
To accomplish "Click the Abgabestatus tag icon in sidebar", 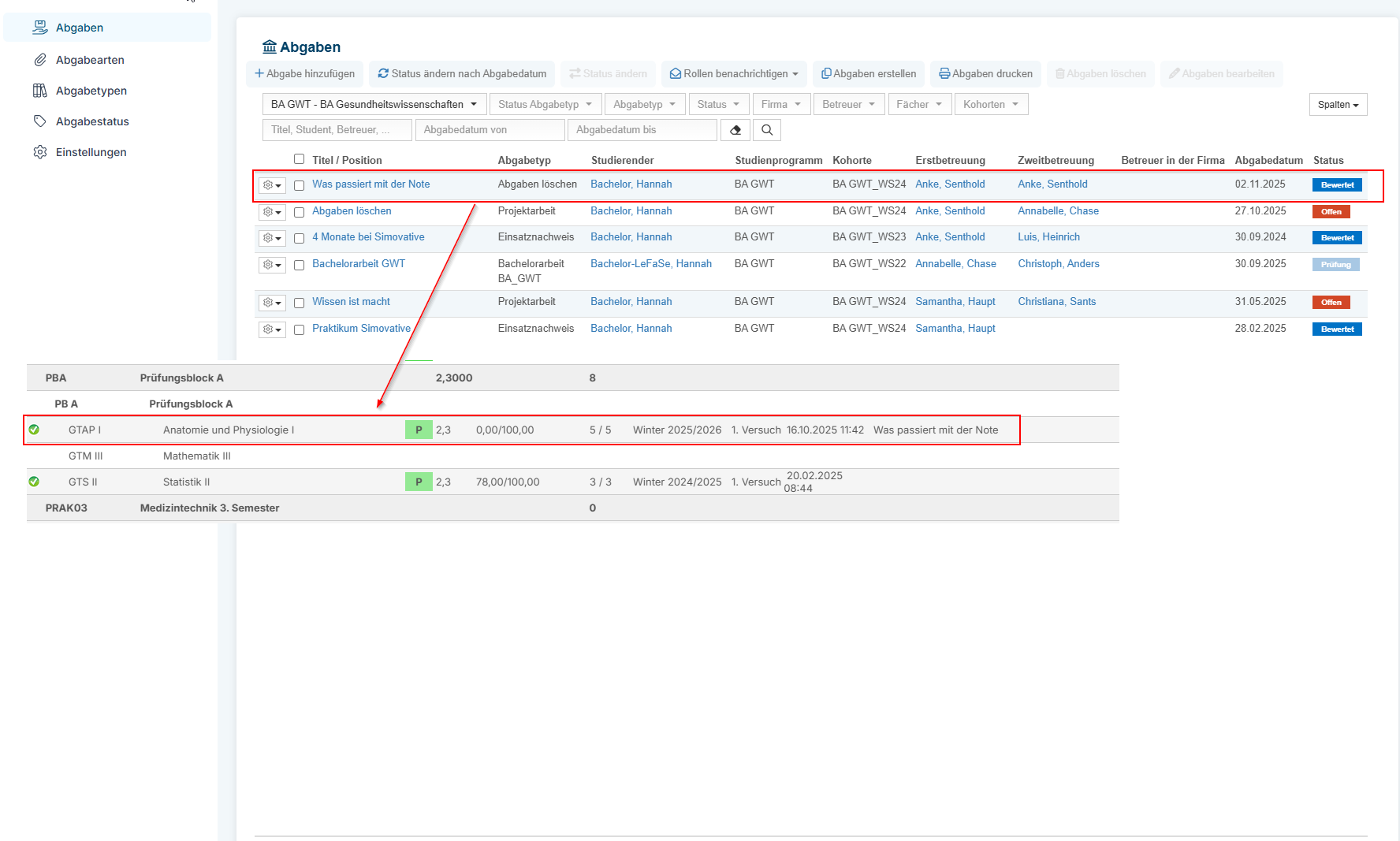I will click(40, 121).
